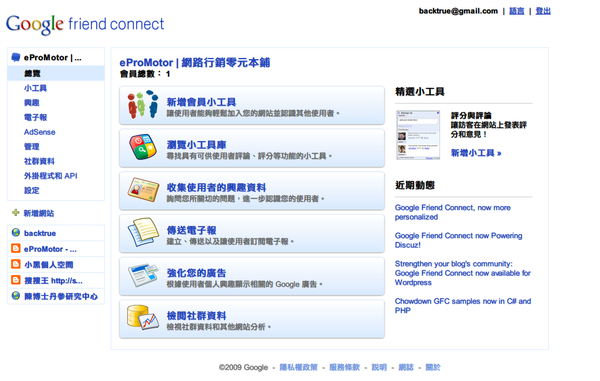Open news about Powering Discuz!

click(458, 240)
